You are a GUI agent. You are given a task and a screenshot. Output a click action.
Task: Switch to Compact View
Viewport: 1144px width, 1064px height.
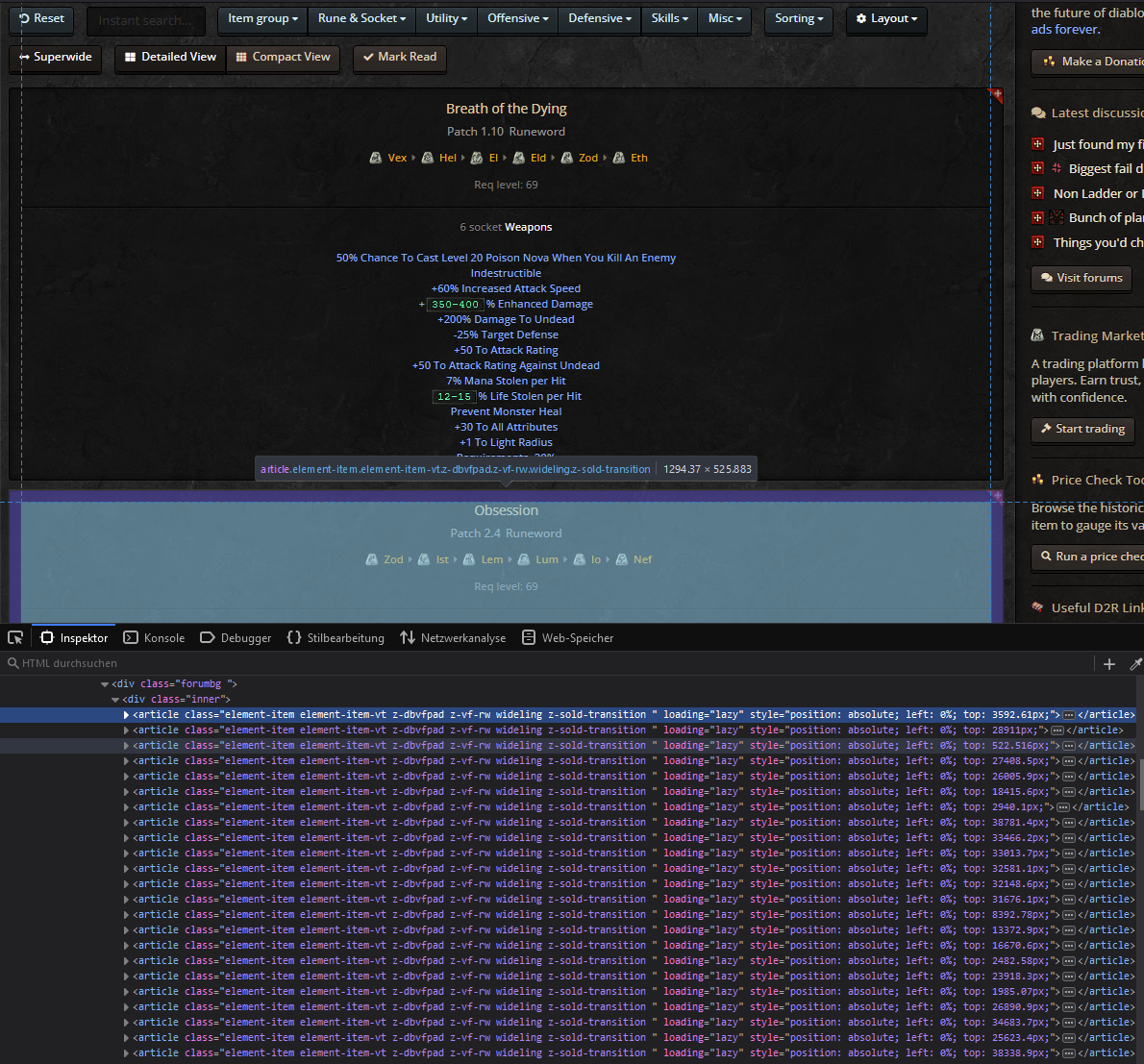pyautogui.click(x=284, y=58)
